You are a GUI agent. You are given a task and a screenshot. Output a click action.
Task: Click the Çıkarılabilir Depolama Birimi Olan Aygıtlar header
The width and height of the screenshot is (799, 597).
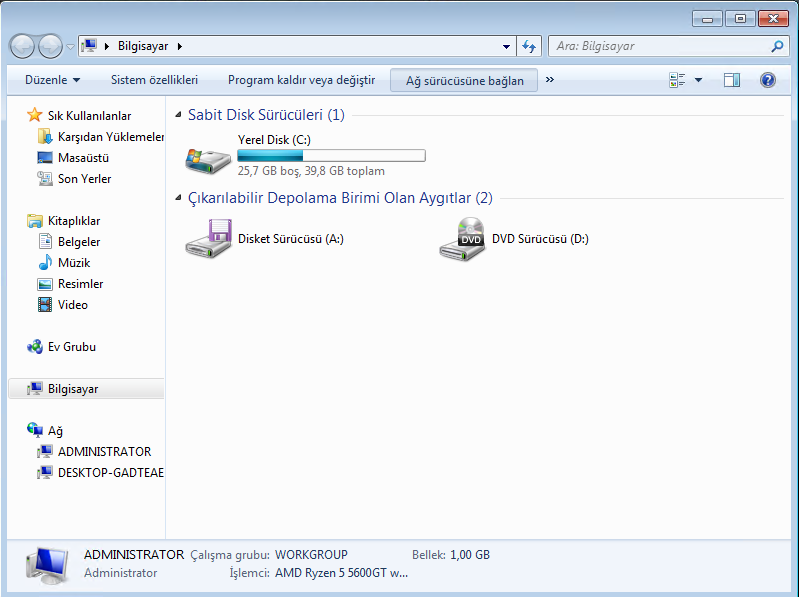pyautogui.click(x=340, y=198)
